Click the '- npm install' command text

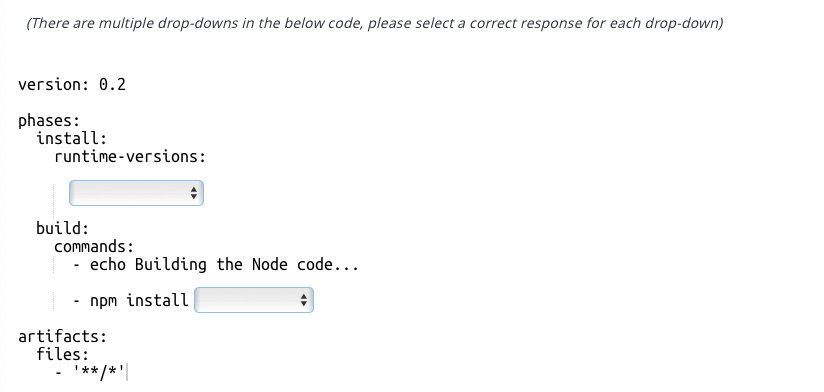(130, 300)
